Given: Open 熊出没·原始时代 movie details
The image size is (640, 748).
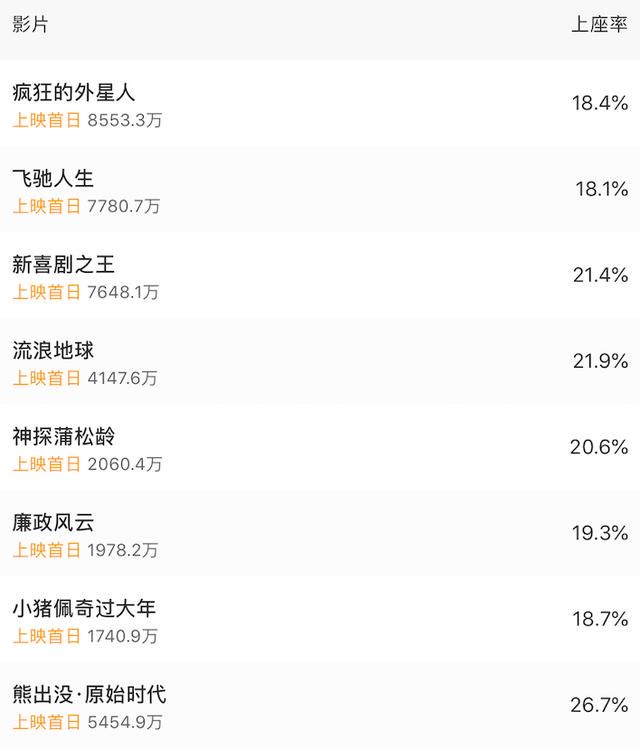Looking at the screenshot, I should pos(320,705).
